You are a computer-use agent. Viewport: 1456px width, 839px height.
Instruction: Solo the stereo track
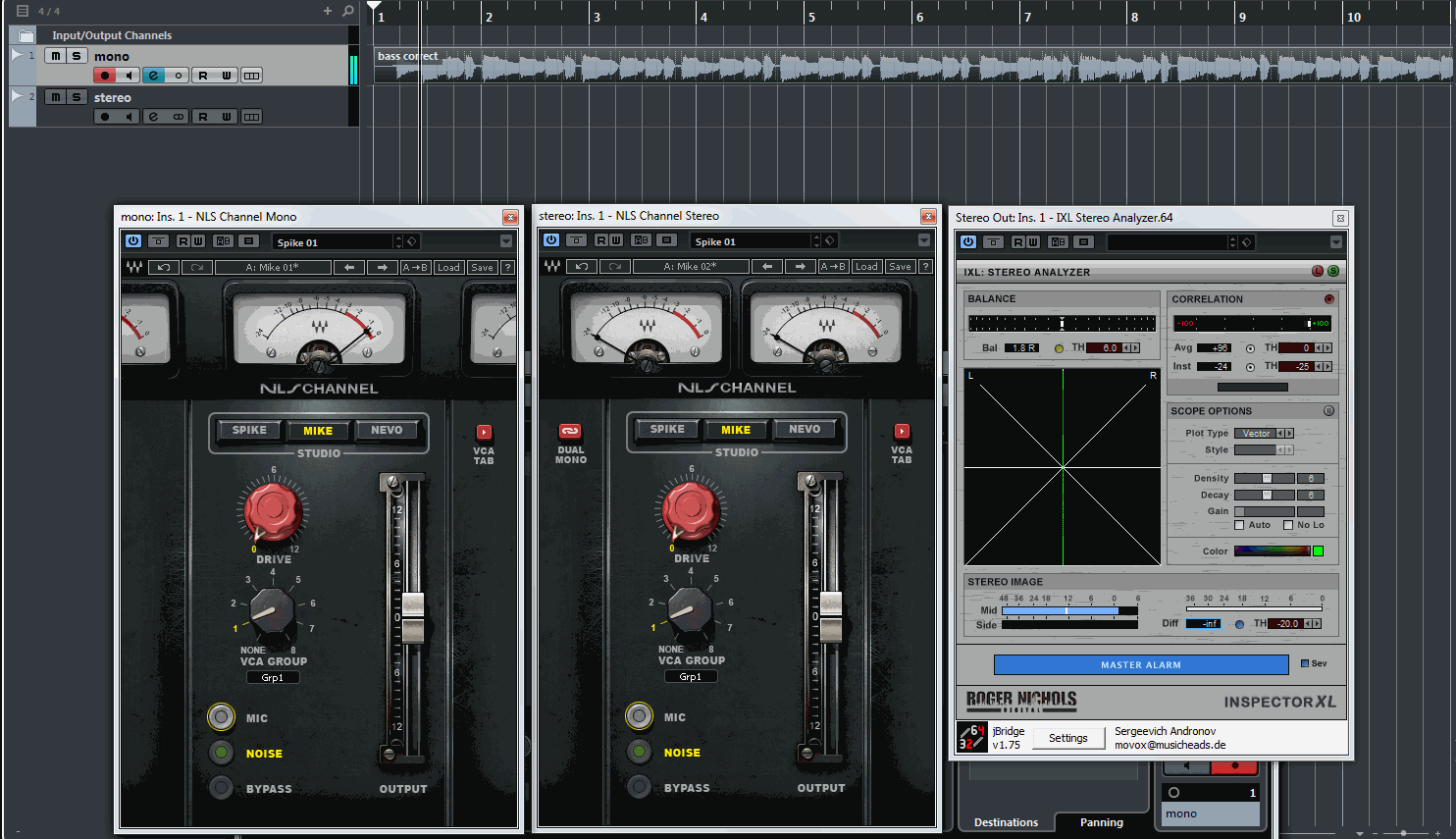(77, 97)
